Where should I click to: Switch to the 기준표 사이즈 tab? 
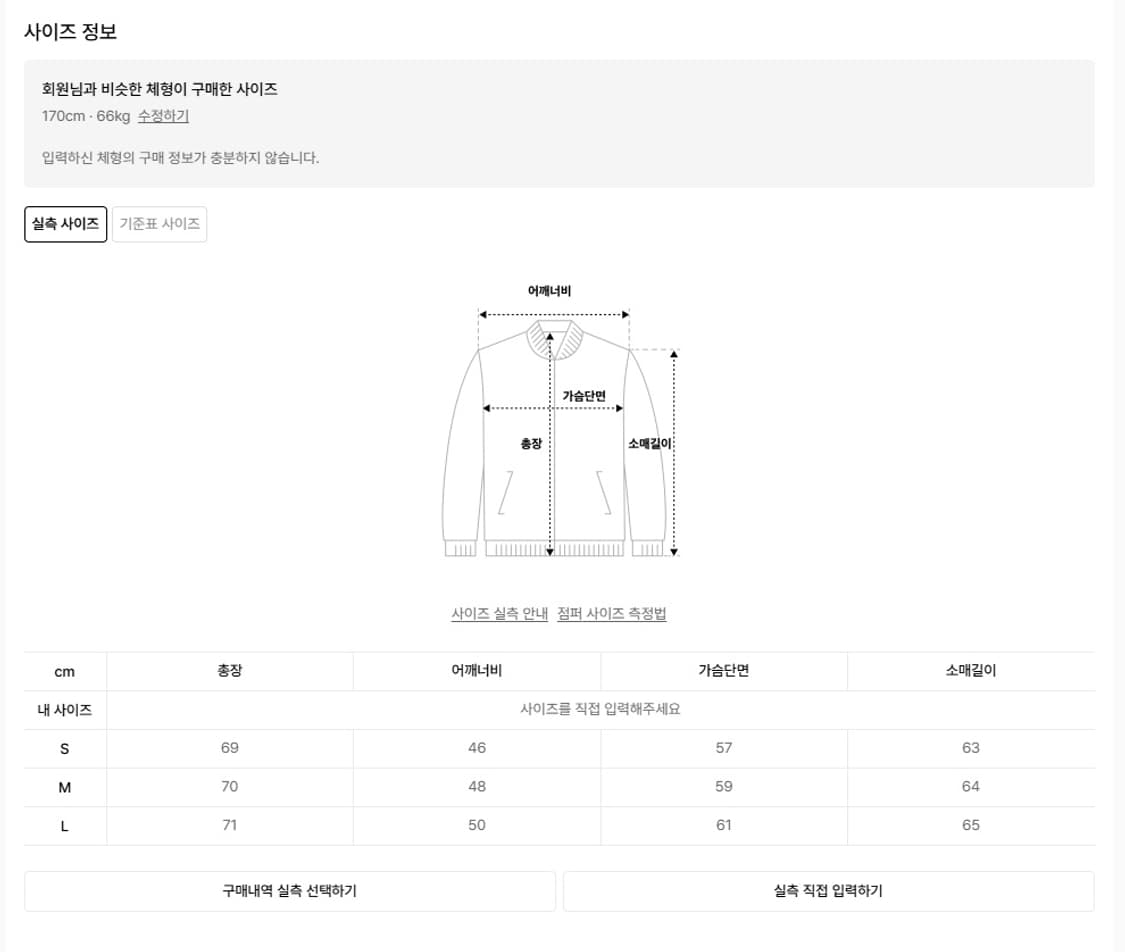pos(160,223)
